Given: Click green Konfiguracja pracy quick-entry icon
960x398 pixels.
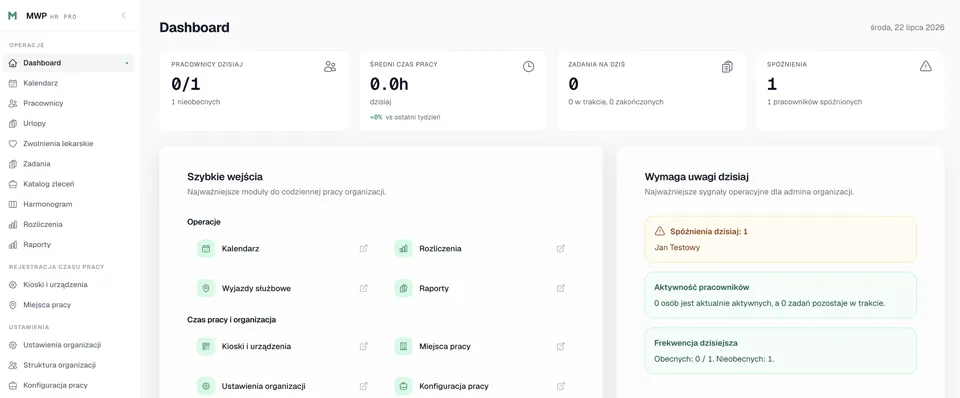Looking at the screenshot, I should (x=403, y=386).
